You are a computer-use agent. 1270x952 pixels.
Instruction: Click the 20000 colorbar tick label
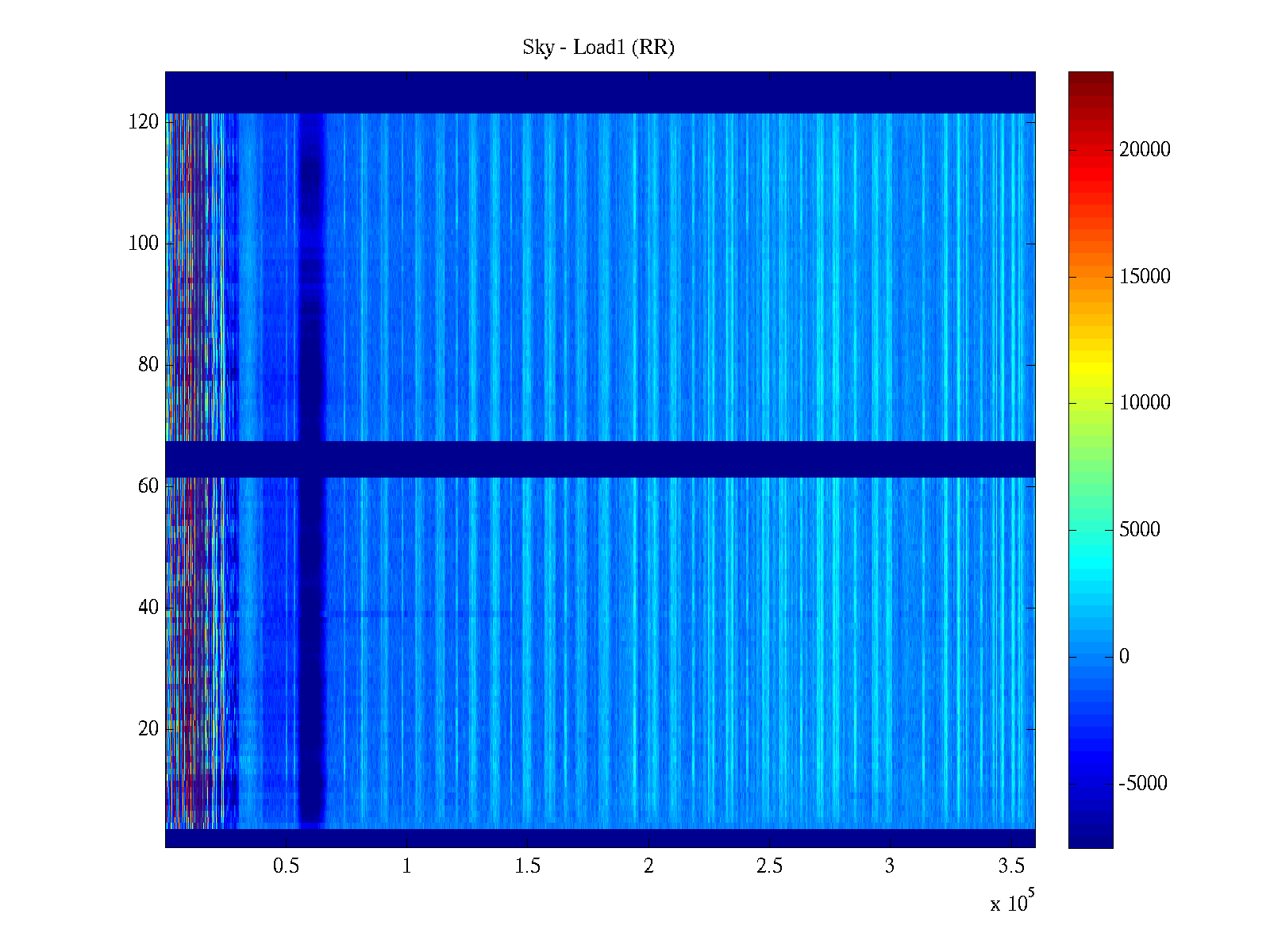(x=1144, y=150)
